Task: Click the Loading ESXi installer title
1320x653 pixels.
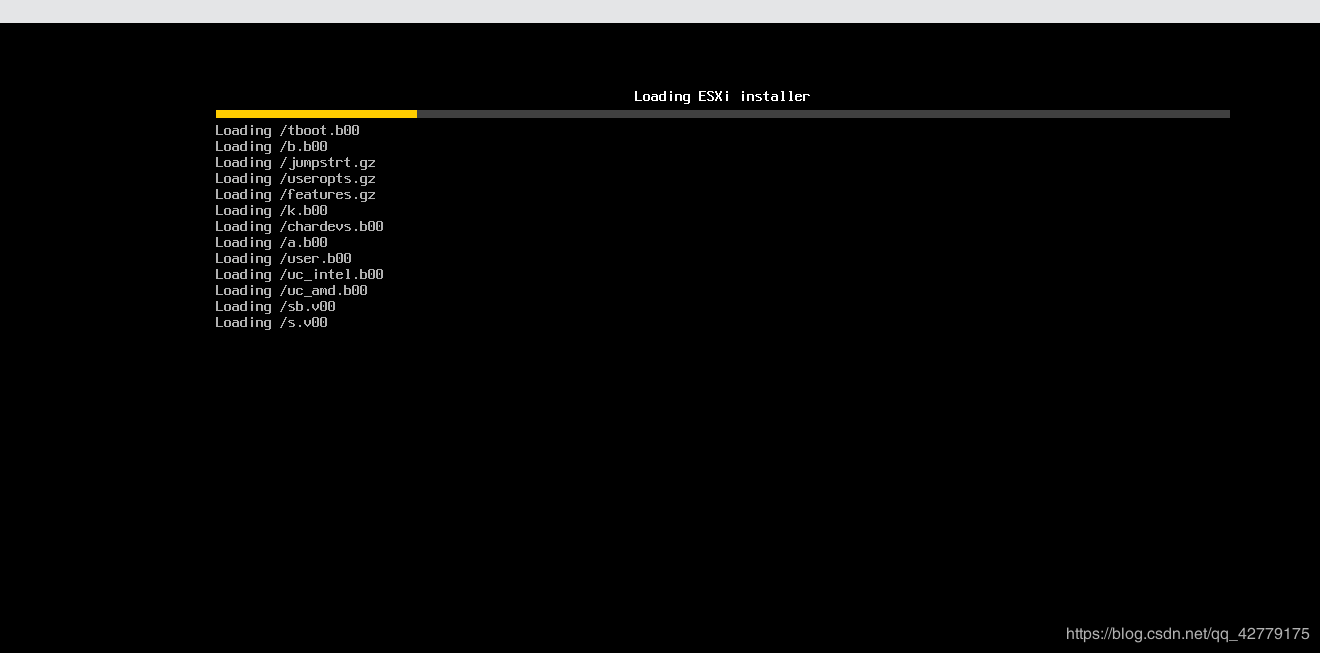Action: [x=721, y=97]
